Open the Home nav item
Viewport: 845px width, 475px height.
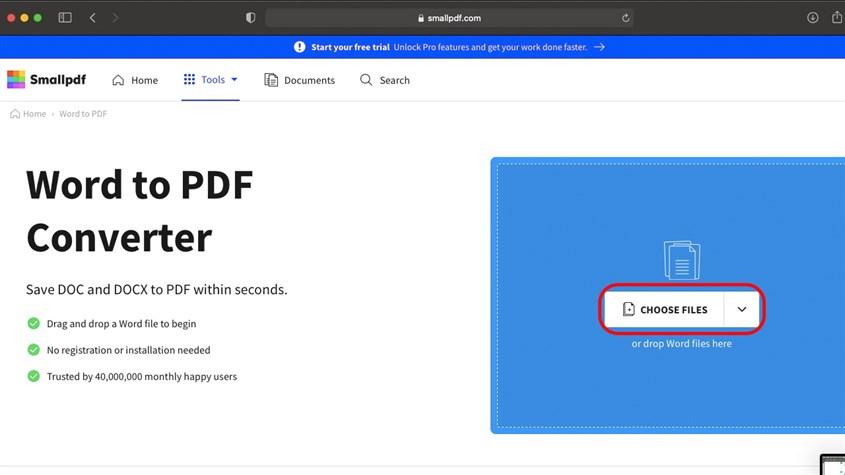pos(135,80)
